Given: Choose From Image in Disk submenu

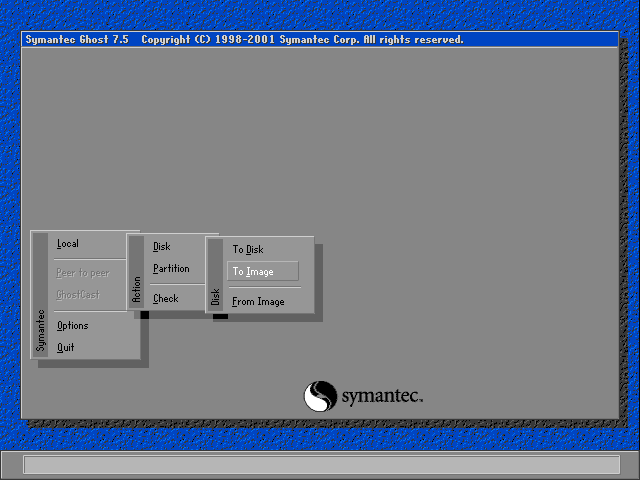Looking at the screenshot, I should point(258,302).
